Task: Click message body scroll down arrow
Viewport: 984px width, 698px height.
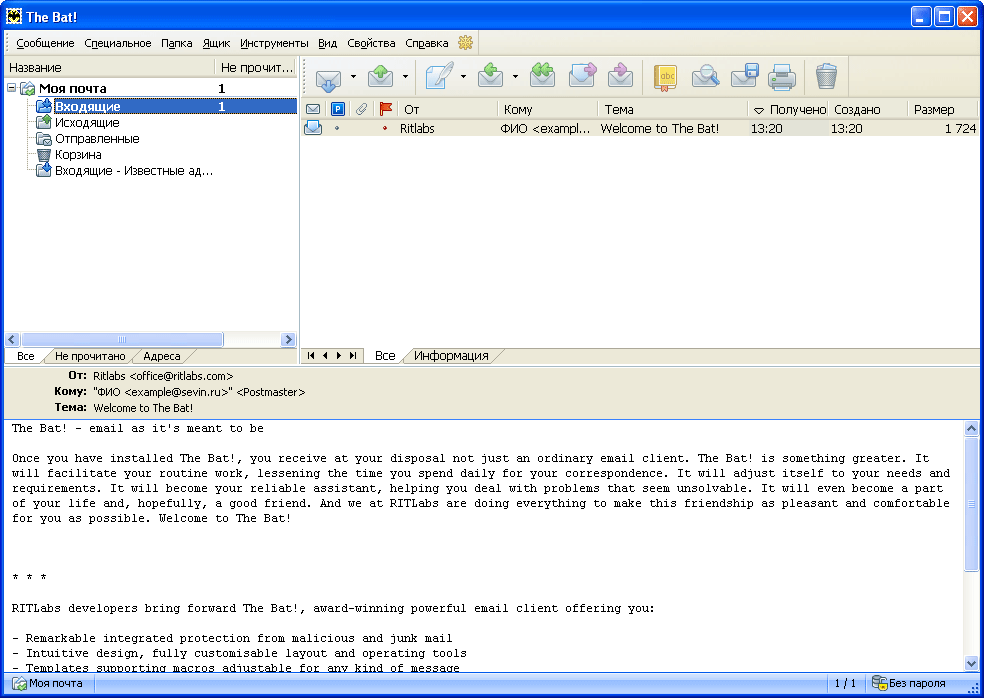Action: [x=971, y=663]
